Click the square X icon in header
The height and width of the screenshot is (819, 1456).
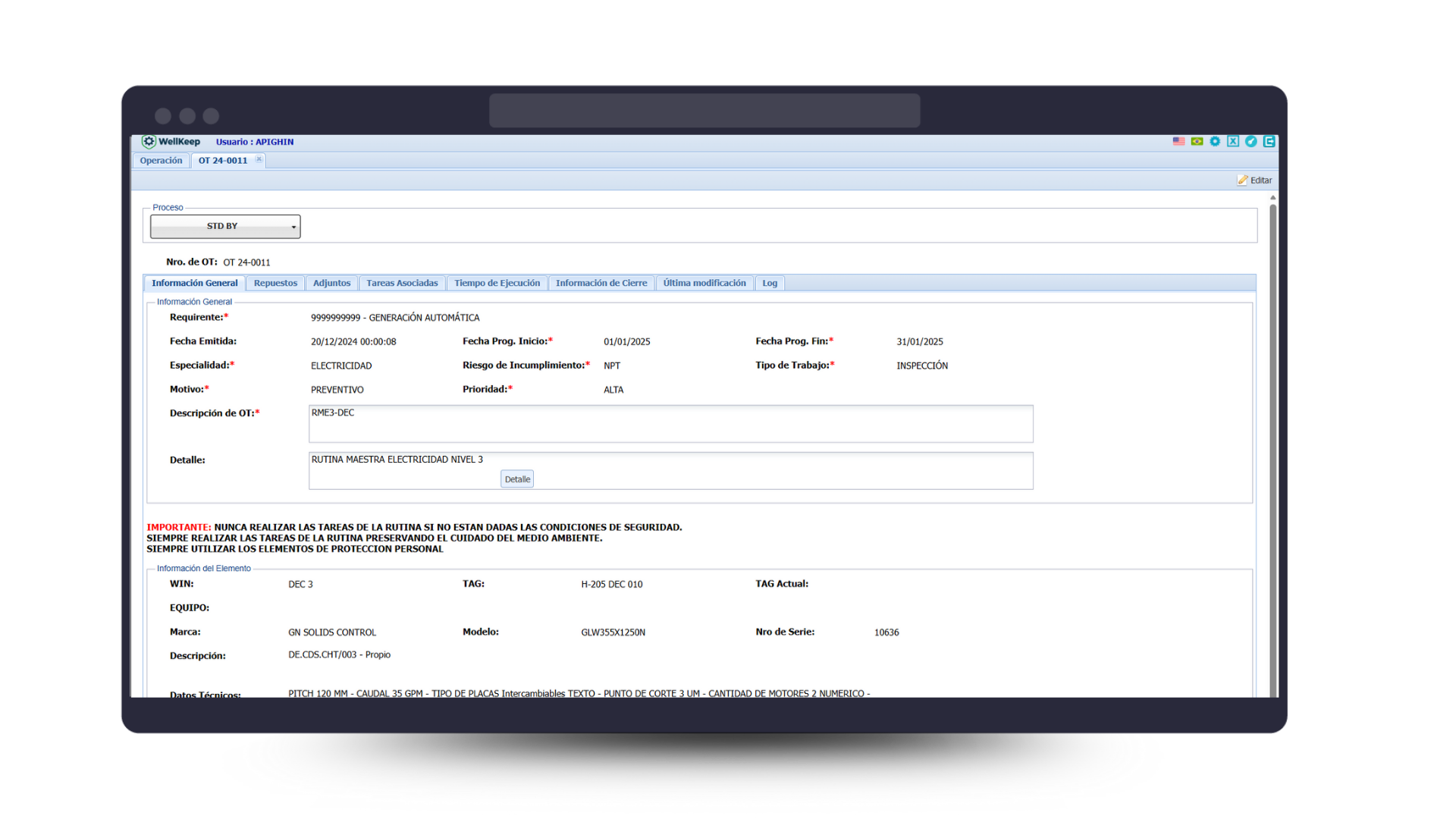pos(1233,142)
